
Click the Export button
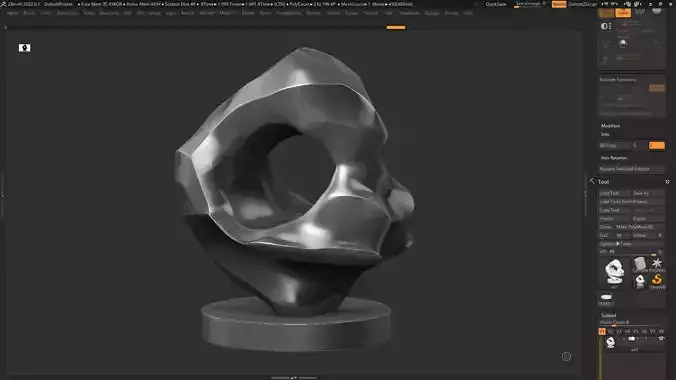648,219
